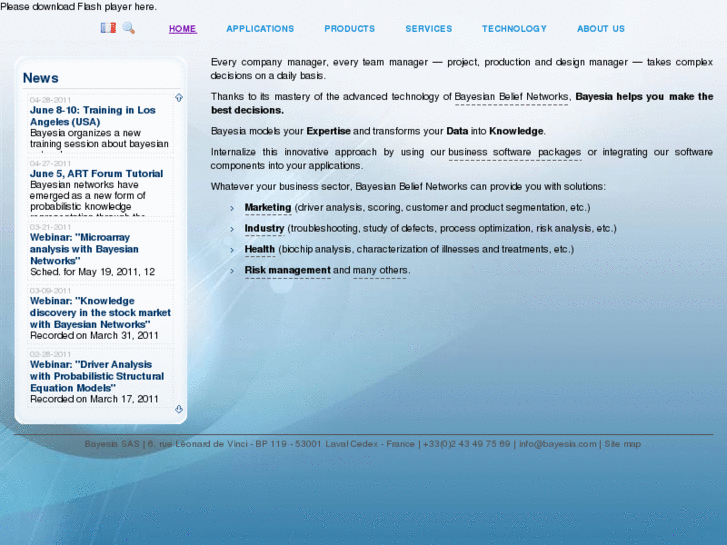Image resolution: width=727 pixels, height=545 pixels.
Task: Follow the many others link
Action: click(380, 270)
